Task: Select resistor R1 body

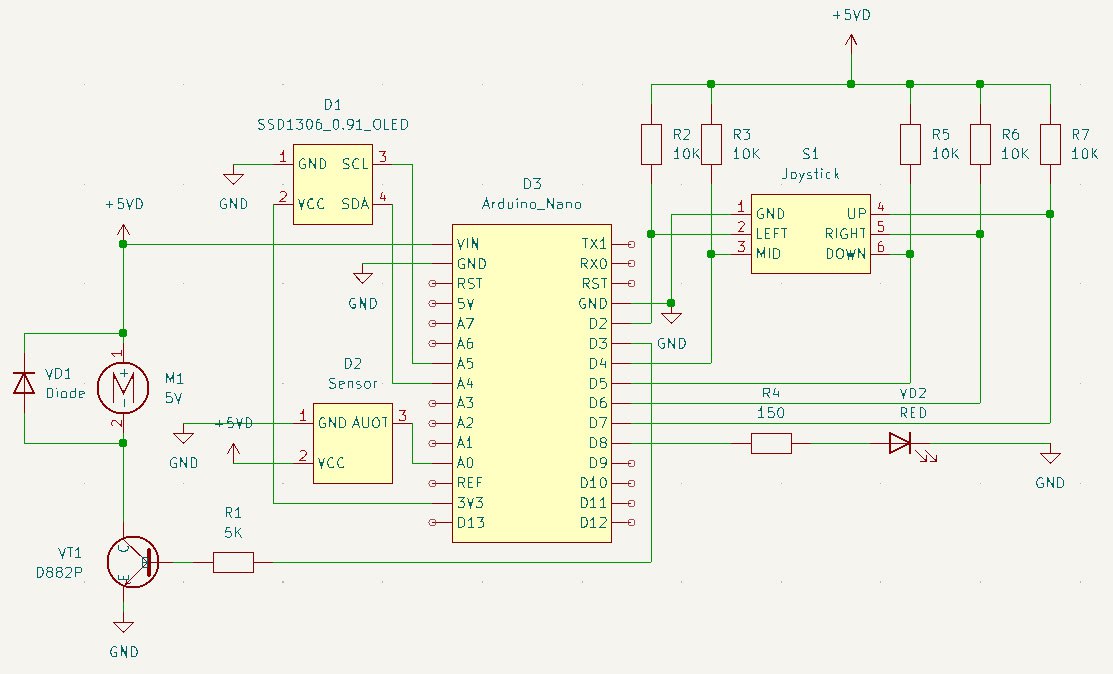Action: pyautogui.click(x=233, y=563)
